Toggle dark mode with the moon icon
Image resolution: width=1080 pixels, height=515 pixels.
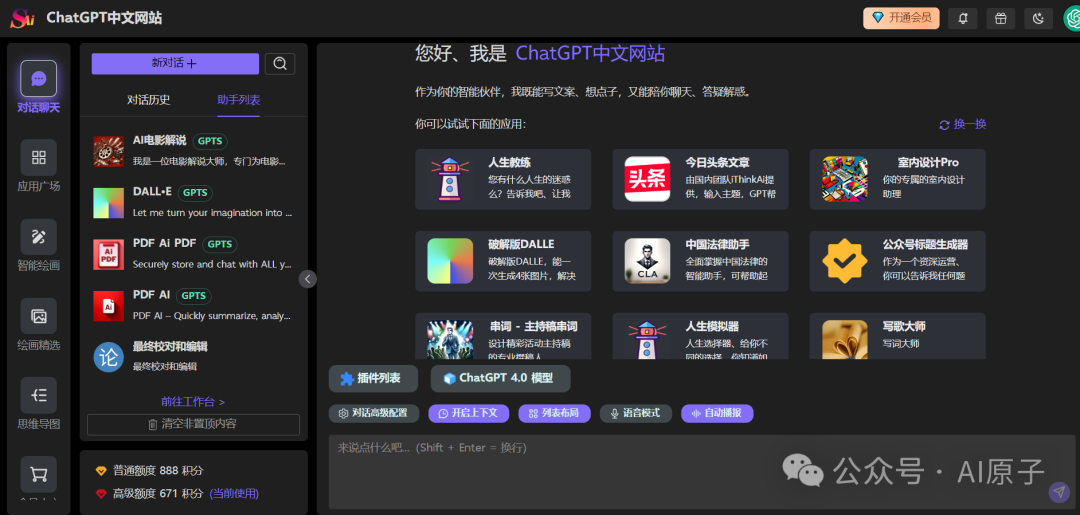coord(1038,19)
